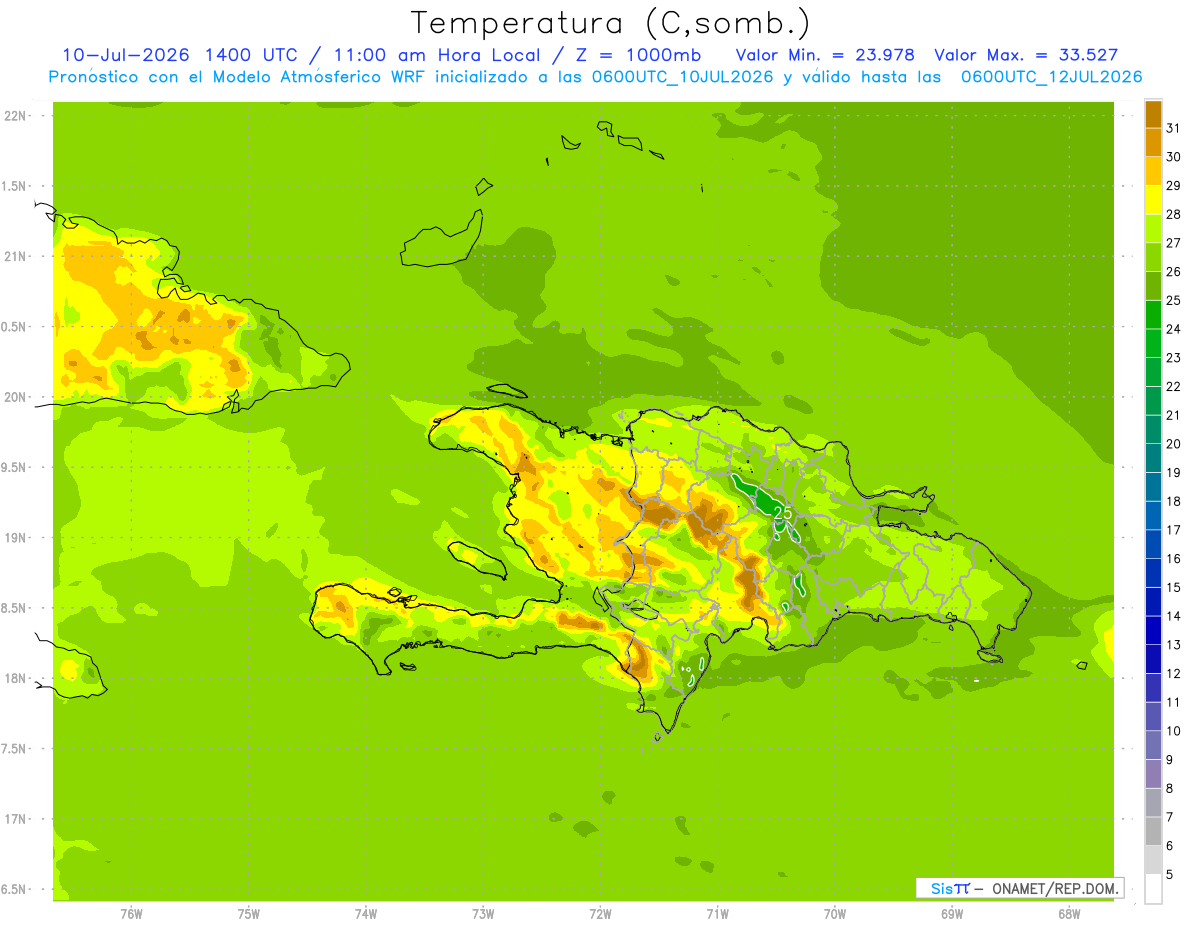Click the '22N' latitude axis label

[x=15, y=116]
